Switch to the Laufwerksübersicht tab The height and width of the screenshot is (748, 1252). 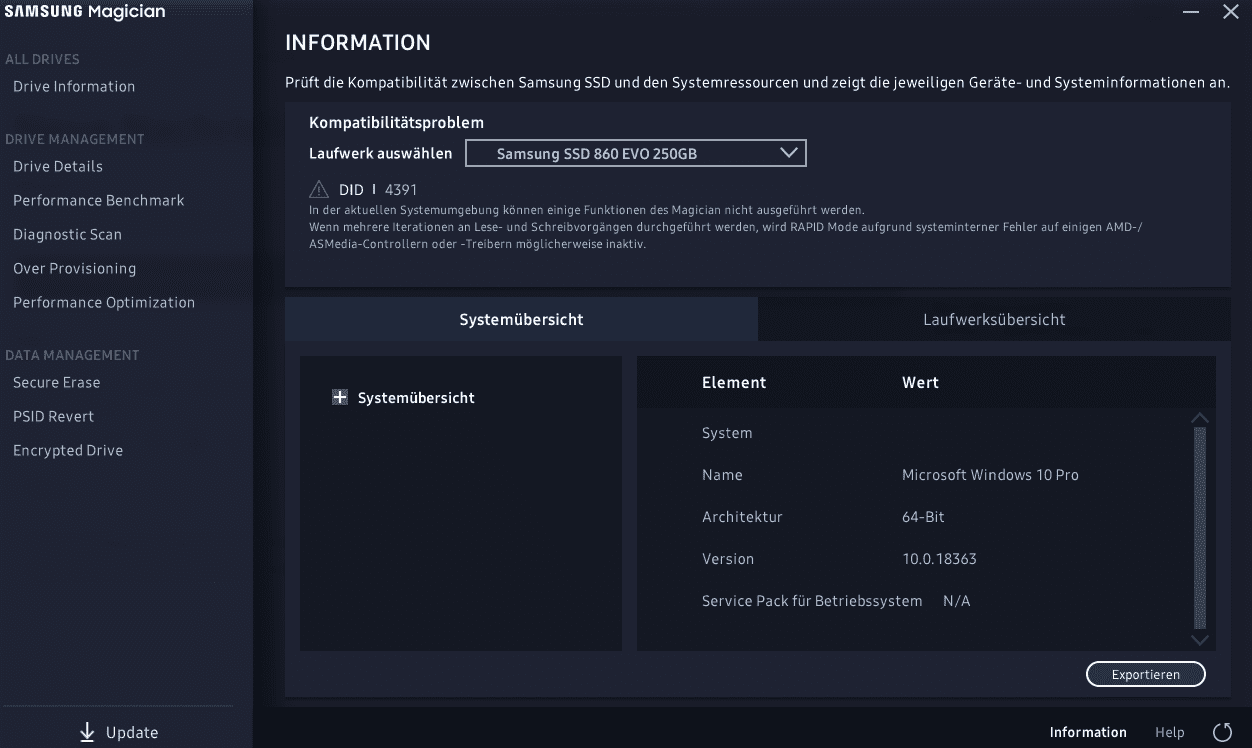point(994,319)
